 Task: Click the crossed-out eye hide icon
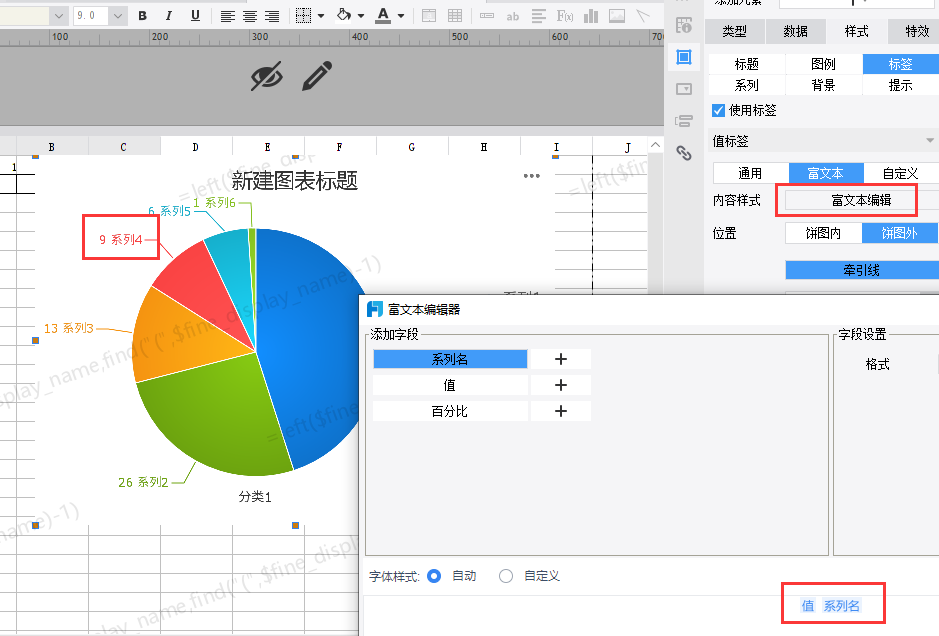[x=266, y=76]
